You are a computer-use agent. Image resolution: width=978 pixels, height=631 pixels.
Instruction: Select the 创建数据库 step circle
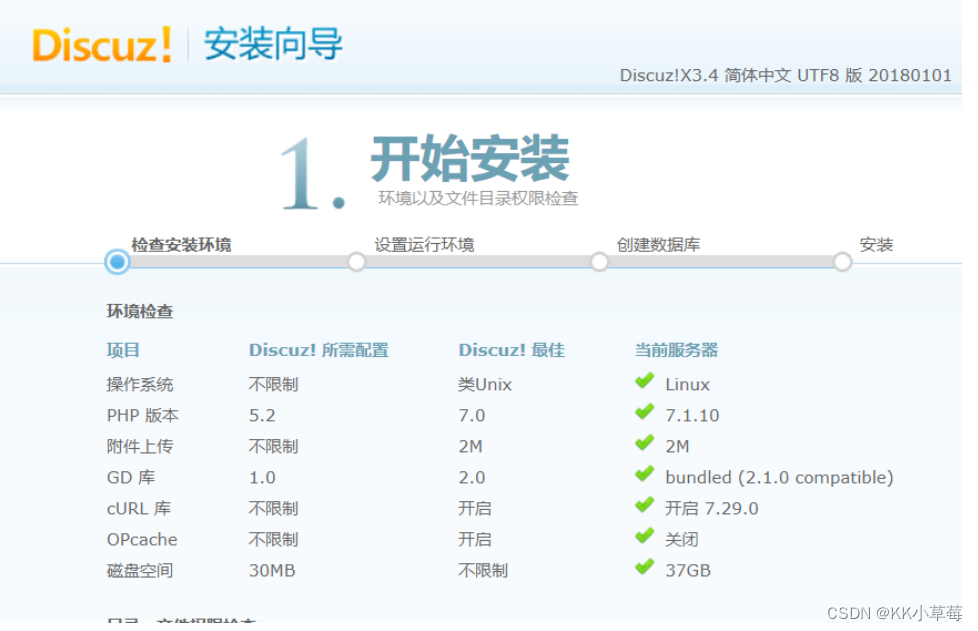tap(599, 262)
